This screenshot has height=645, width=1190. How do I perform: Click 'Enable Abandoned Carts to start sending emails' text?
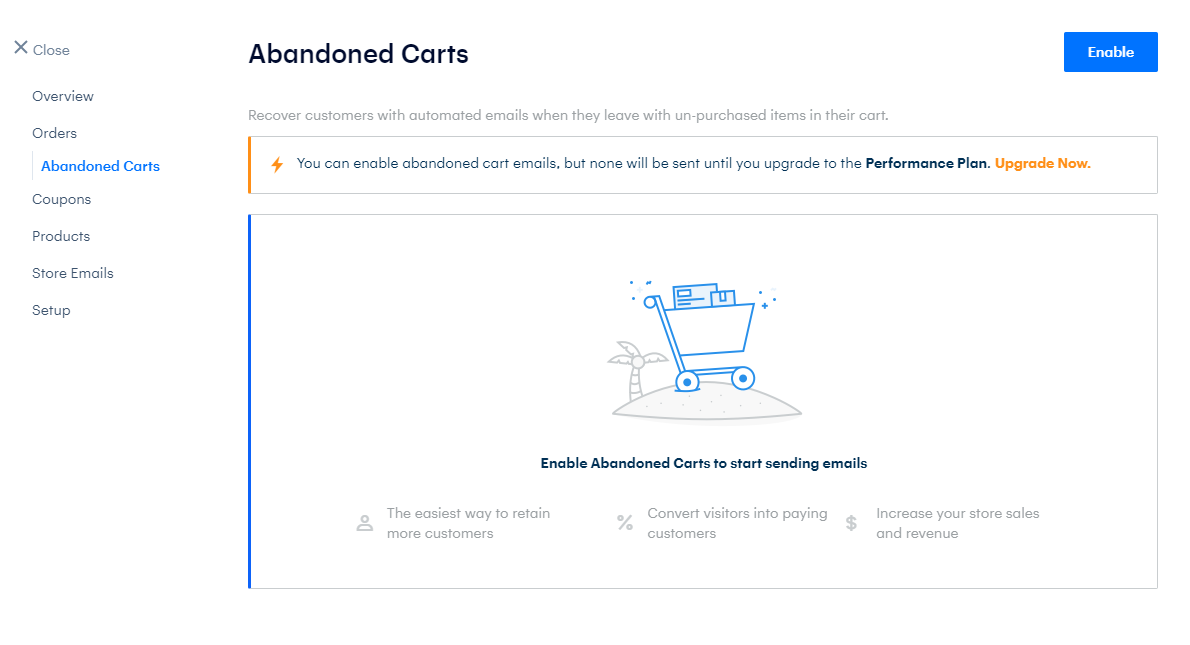704,463
